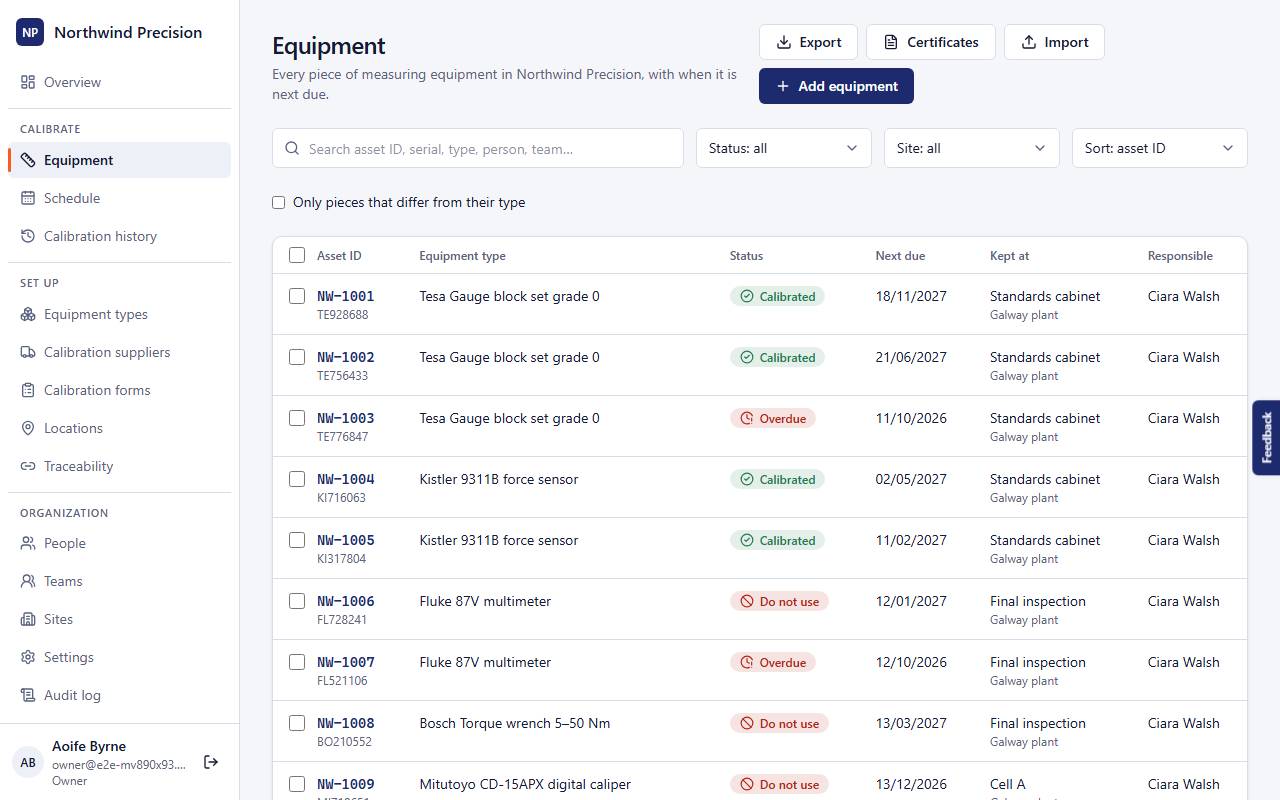The height and width of the screenshot is (800, 1280).
Task: Select the checkbox for row NW-1001
Action: [x=297, y=296]
